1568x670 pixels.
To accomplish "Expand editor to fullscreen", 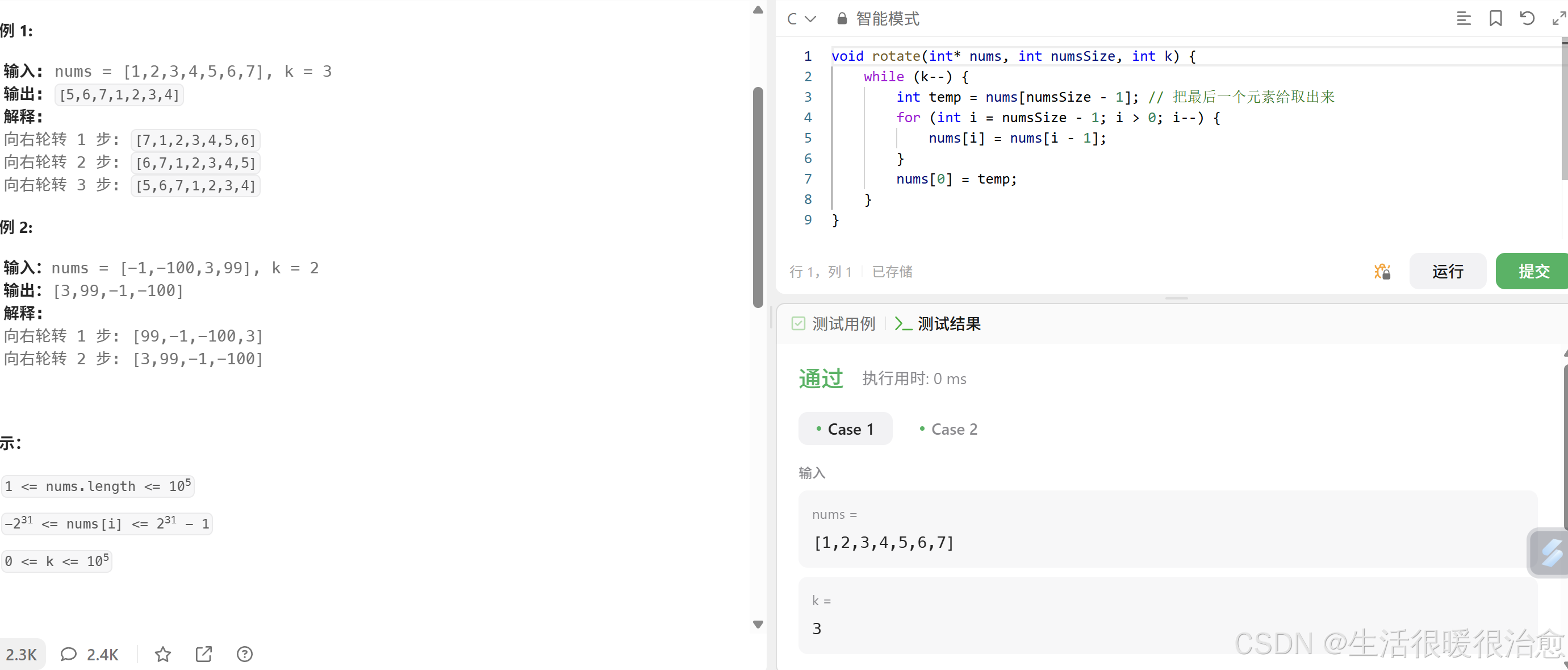I will (x=1558, y=19).
